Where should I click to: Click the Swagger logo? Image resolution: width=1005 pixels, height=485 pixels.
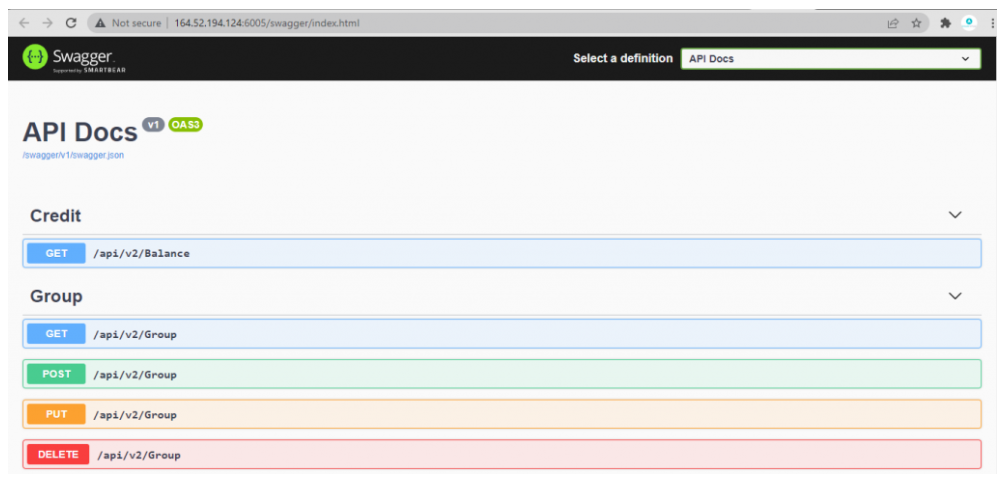pyautogui.click(x=74, y=58)
